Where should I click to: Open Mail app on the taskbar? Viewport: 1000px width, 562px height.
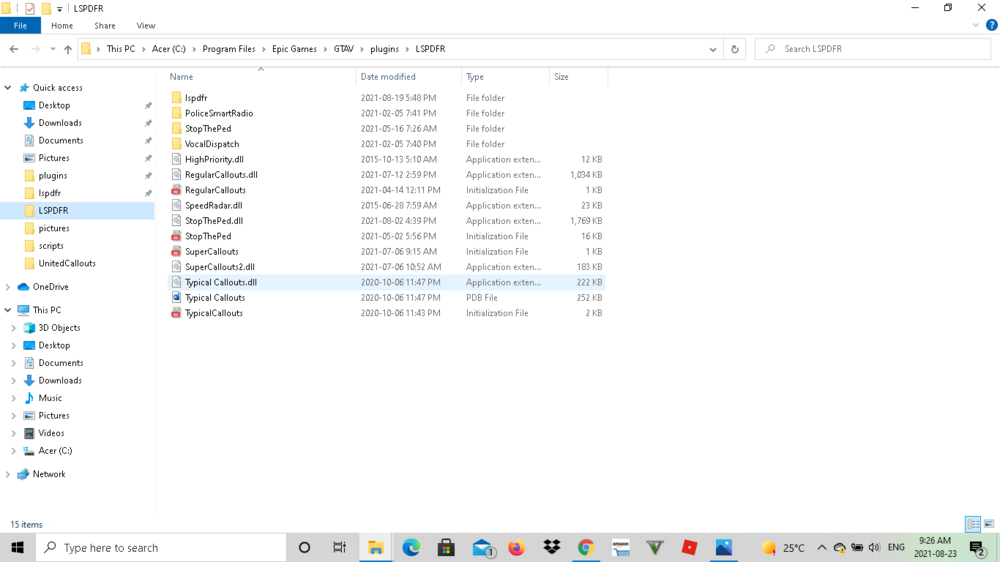(x=483, y=547)
